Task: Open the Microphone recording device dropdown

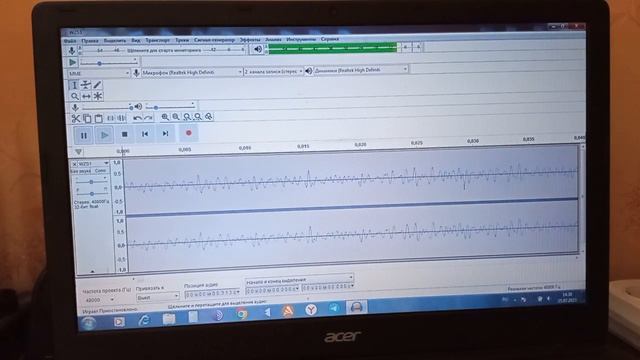Action: (x=191, y=72)
